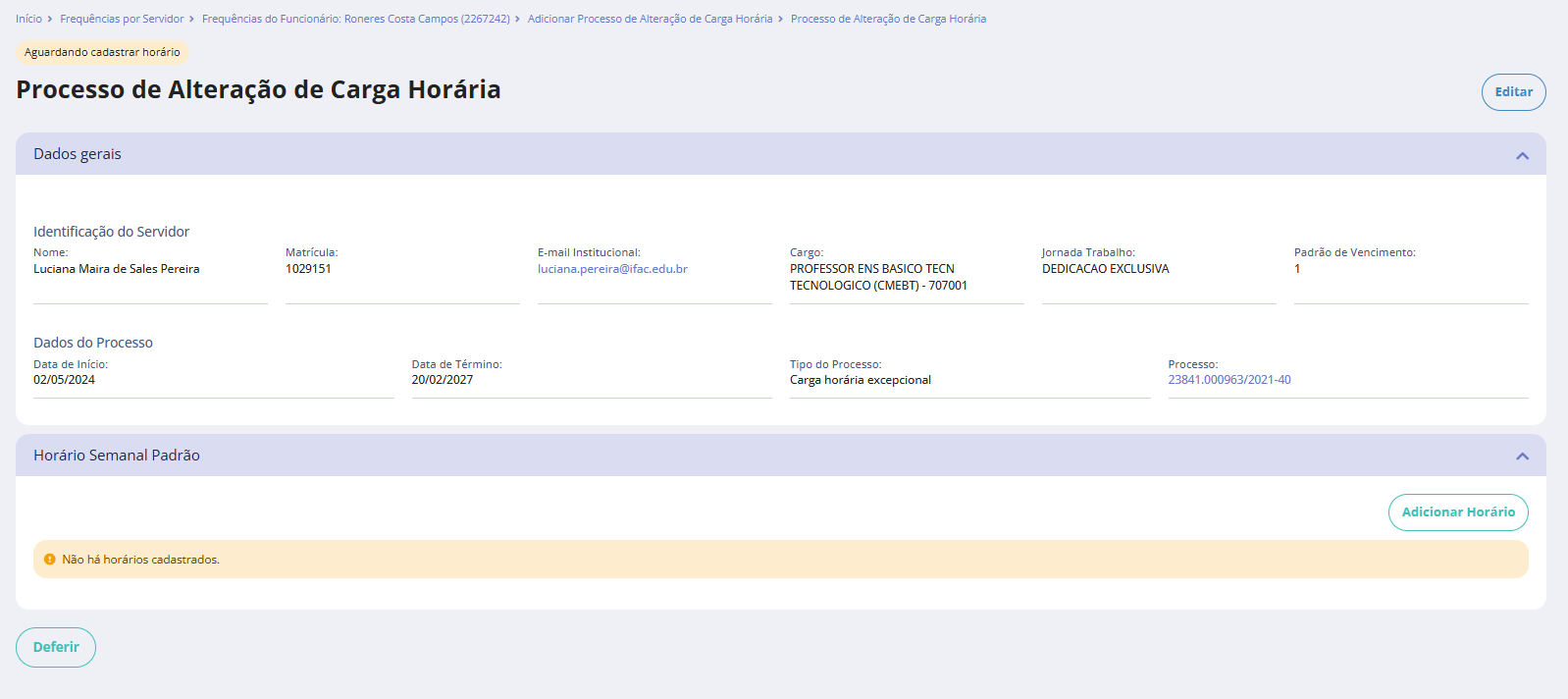Click the Aguardando cadastrar horário status badge

coord(102,52)
